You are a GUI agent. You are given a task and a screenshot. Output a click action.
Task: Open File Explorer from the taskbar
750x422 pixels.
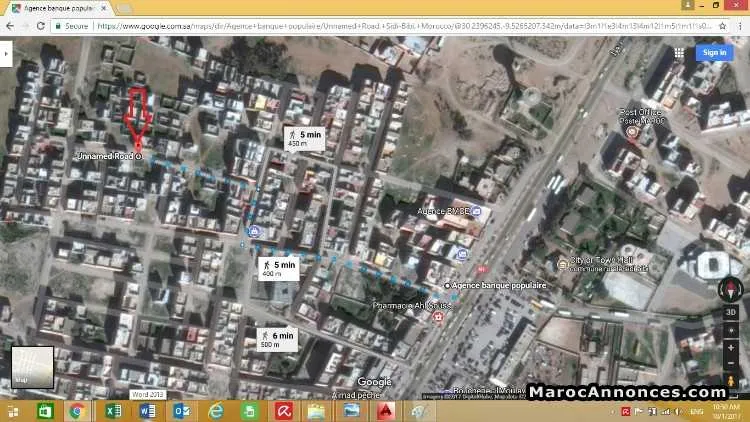point(316,411)
